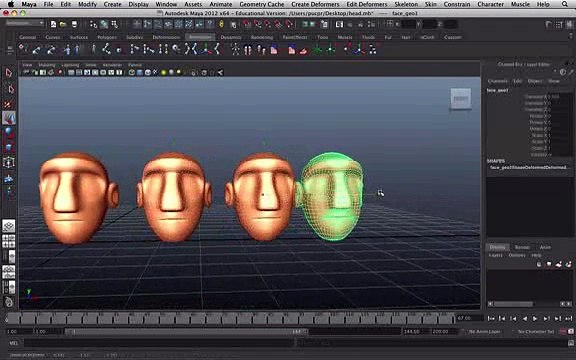Click the Joint tool shelf icon
The height and width of the screenshot is (360, 576).
pos(107,49)
